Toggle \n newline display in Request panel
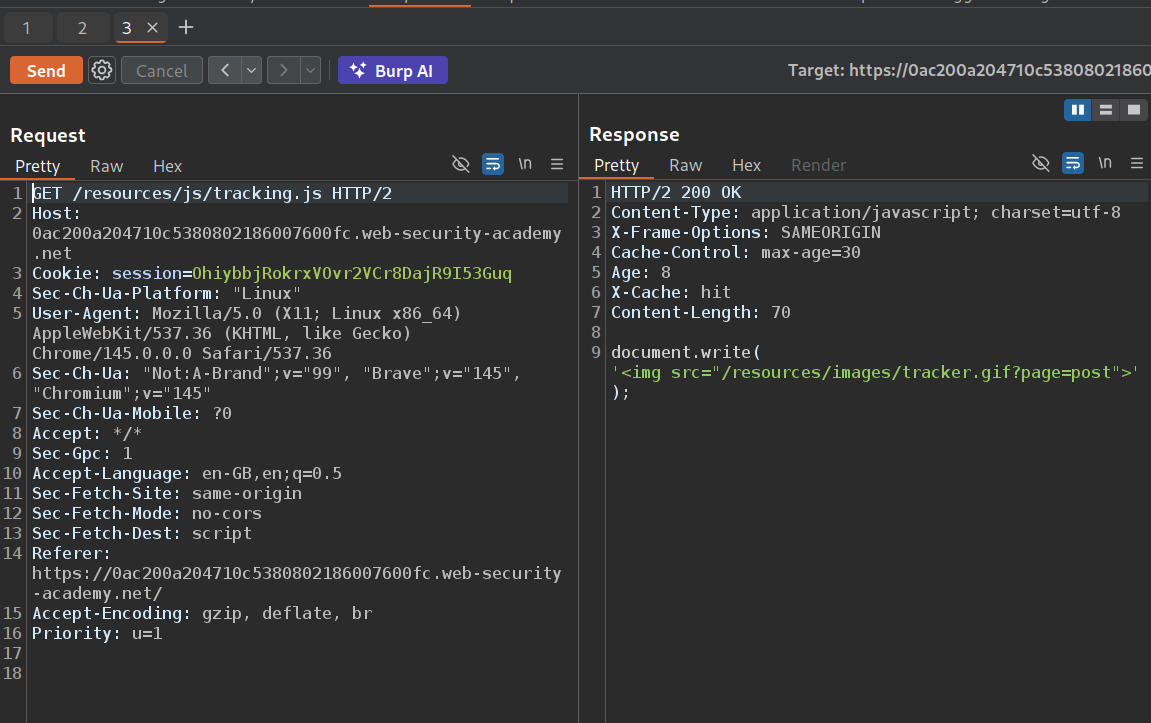 [525, 164]
